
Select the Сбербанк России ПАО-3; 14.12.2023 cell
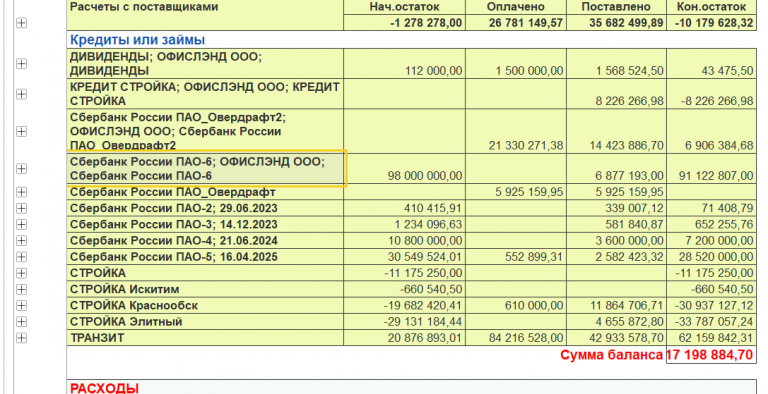coord(205,224)
